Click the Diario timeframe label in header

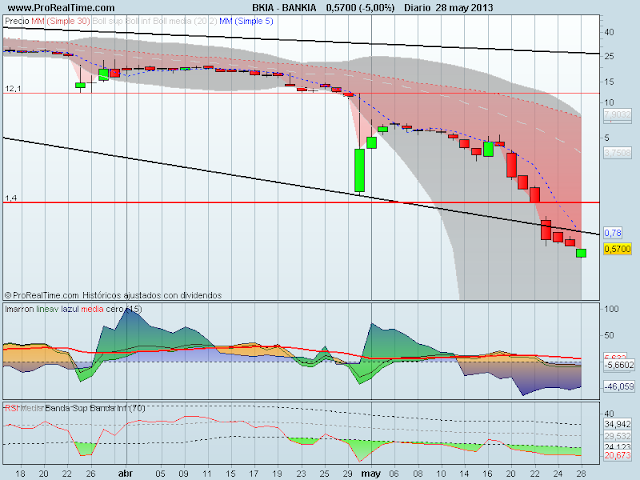coord(418,8)
